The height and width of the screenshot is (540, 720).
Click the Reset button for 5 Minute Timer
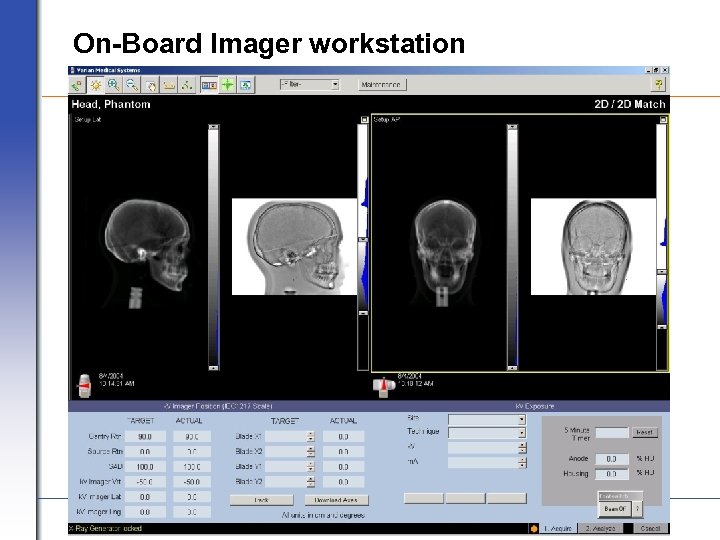pyautogui.click(x=645, y=433)
